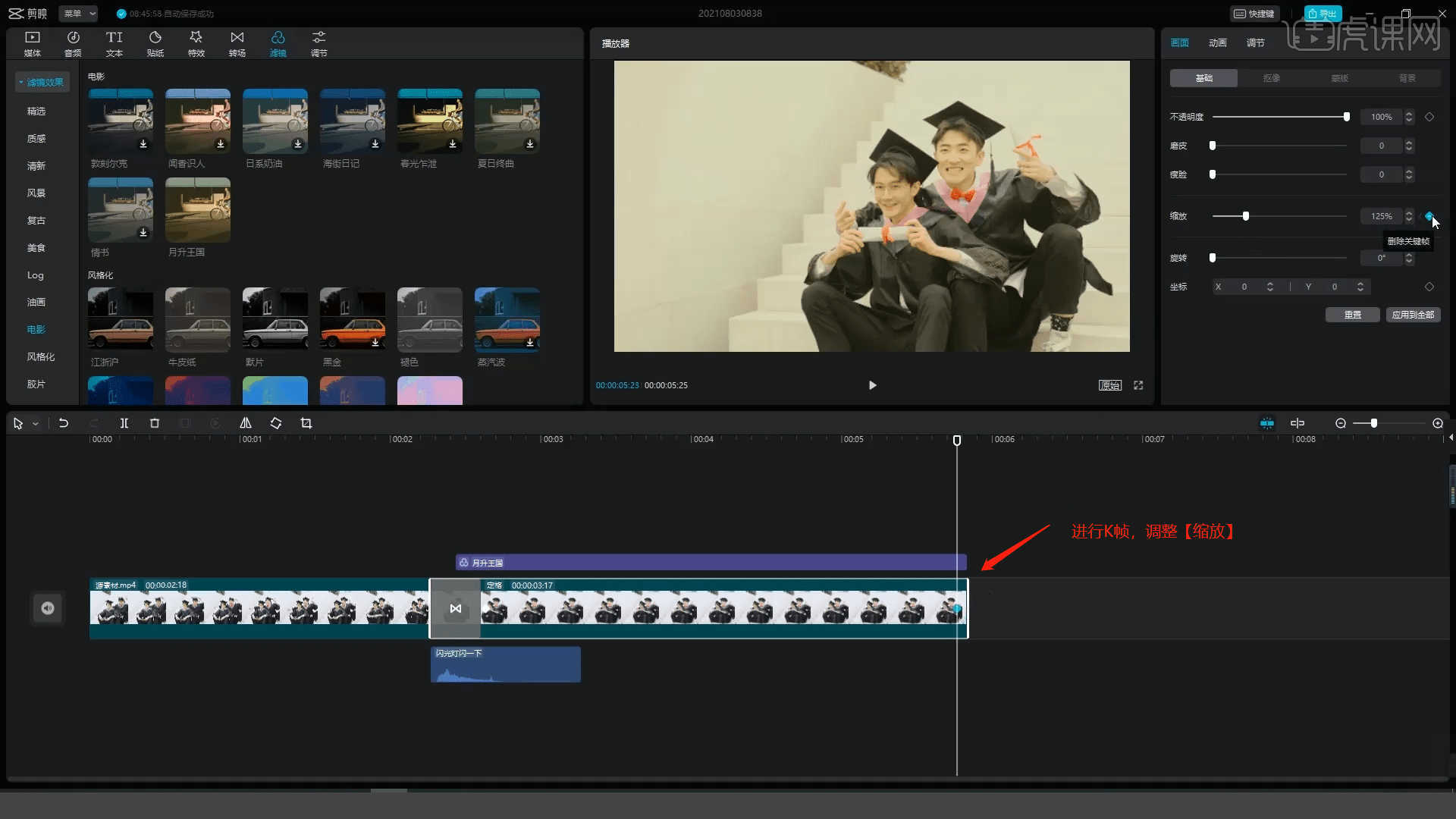Choose the 春光乍泄 filter thumbnail
The width and height of the screenshot is (1456, 819).
[x=430, y=121]
